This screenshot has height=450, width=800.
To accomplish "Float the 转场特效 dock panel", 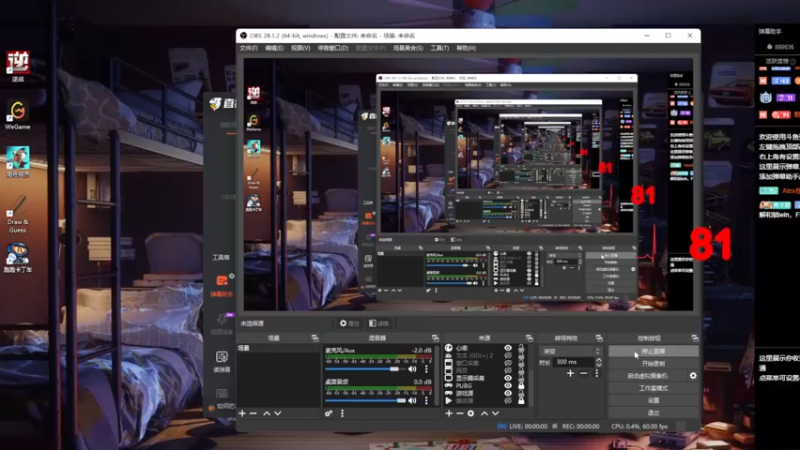I will pyautogui.click(x=599, y=338).
